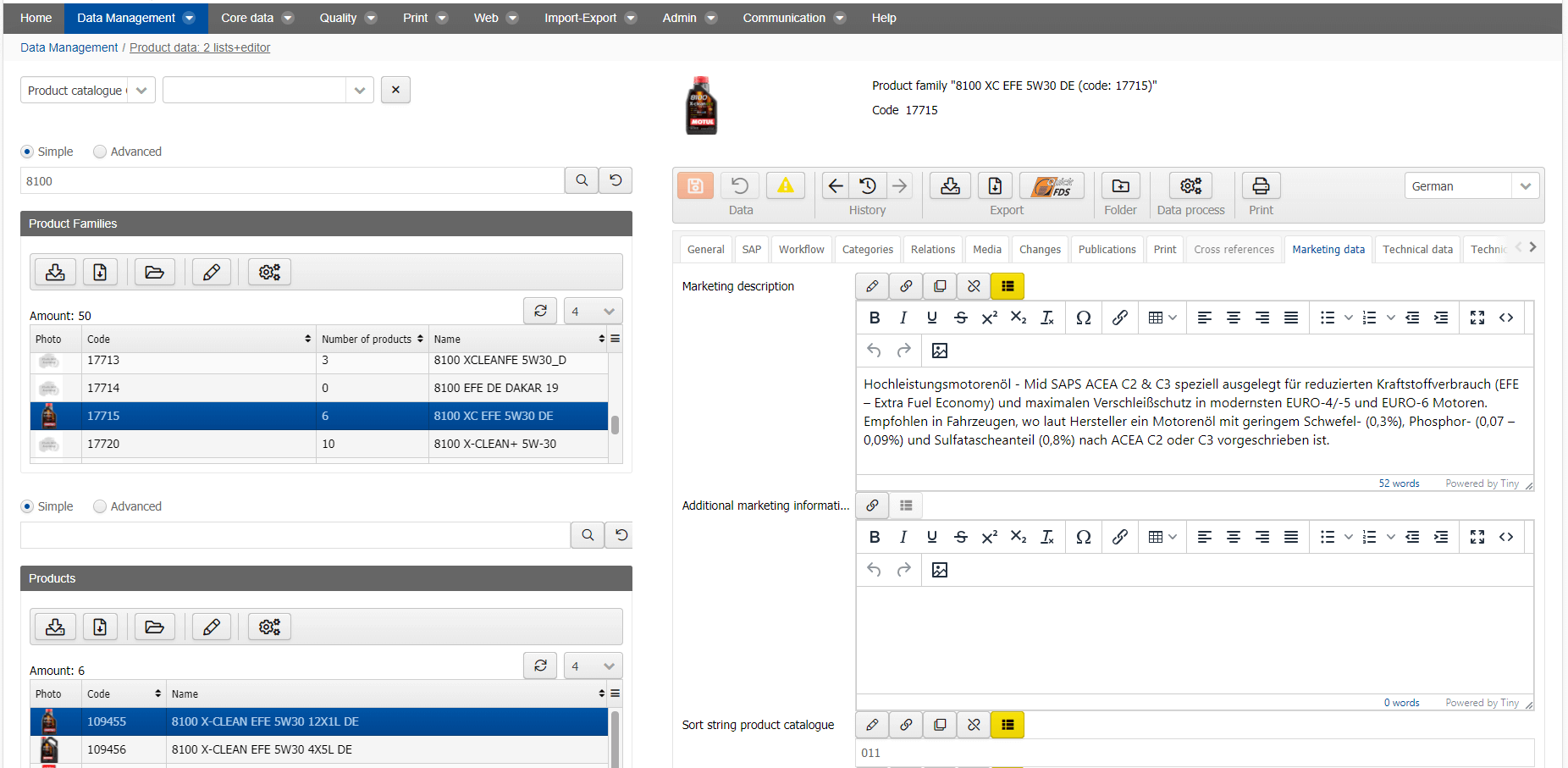The height and width of the screenshot is (768, 1568).
Task: Open the Media tab
Action: [x=986, y=249]
